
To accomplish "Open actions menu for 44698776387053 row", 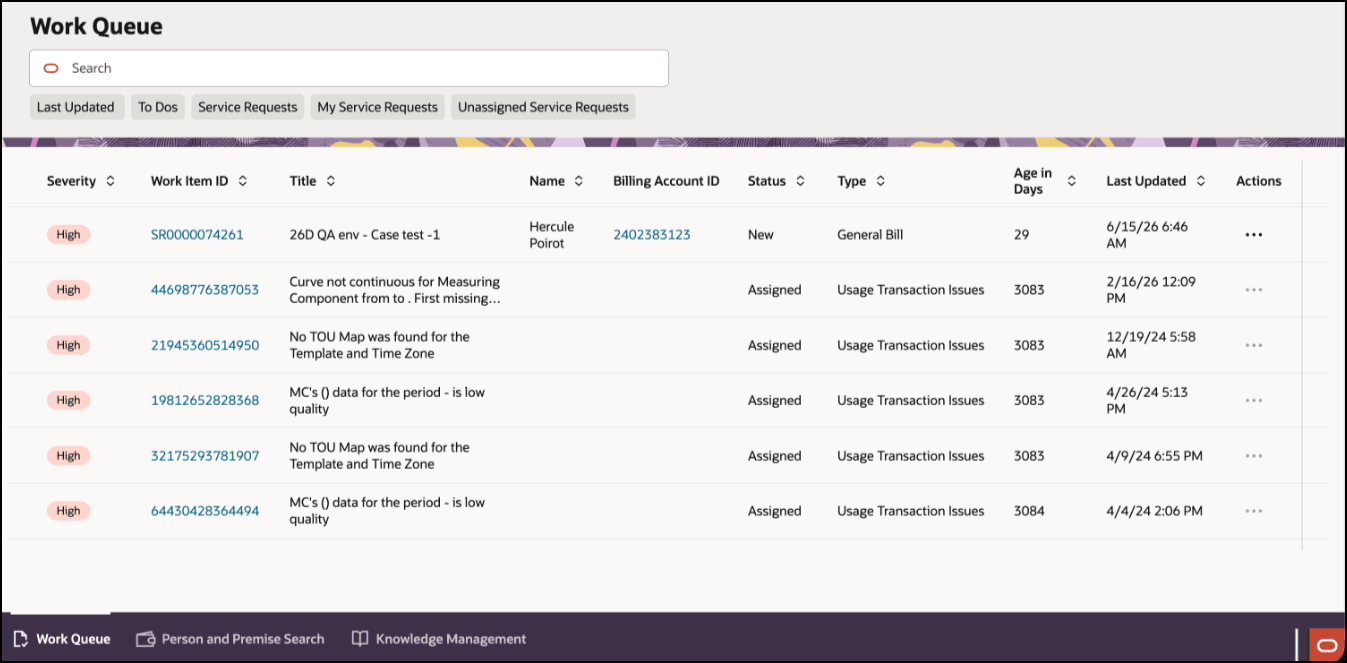I will click(x=1254, y=290).
